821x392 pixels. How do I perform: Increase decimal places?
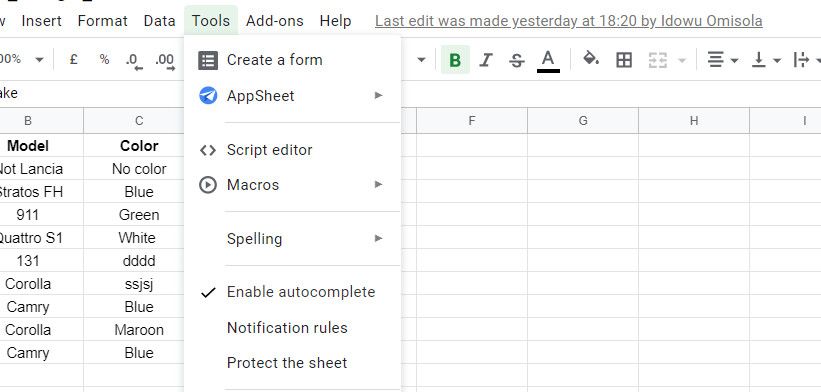click(x=165, y=61)
